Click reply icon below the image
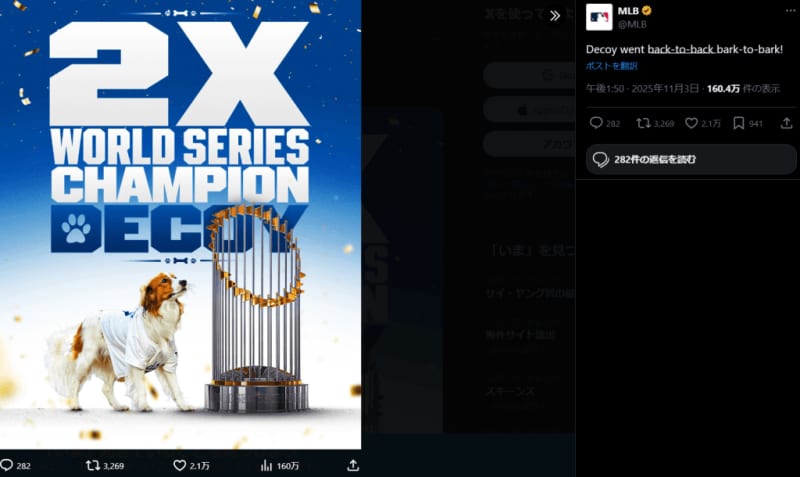The height and width of the screenshot is (477, 800). [6, 465]
